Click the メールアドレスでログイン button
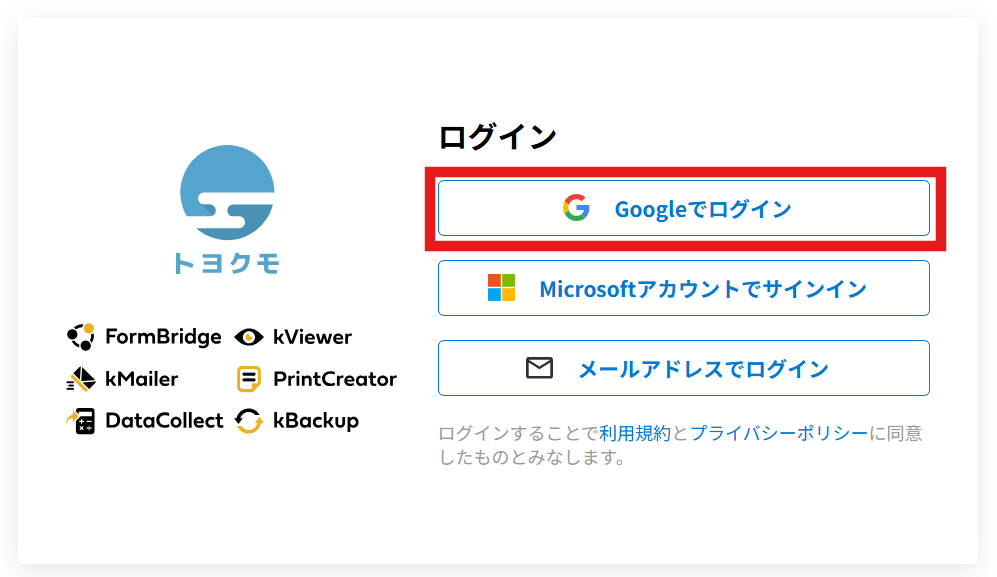This screenshot has width=997, height=577. tap(684, 367)
